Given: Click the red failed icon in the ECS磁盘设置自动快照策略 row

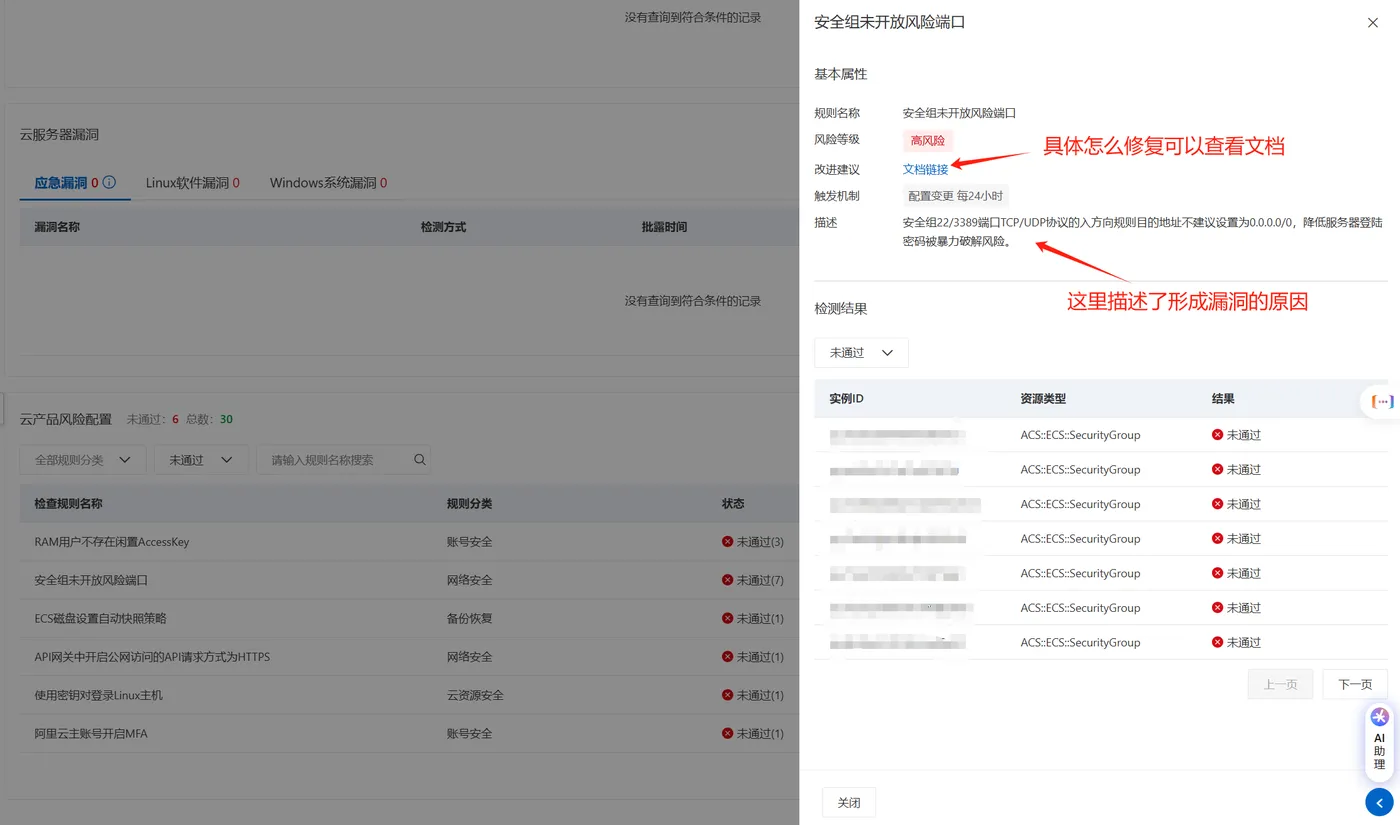Looking at the screenshot, I should click(727, 619).
